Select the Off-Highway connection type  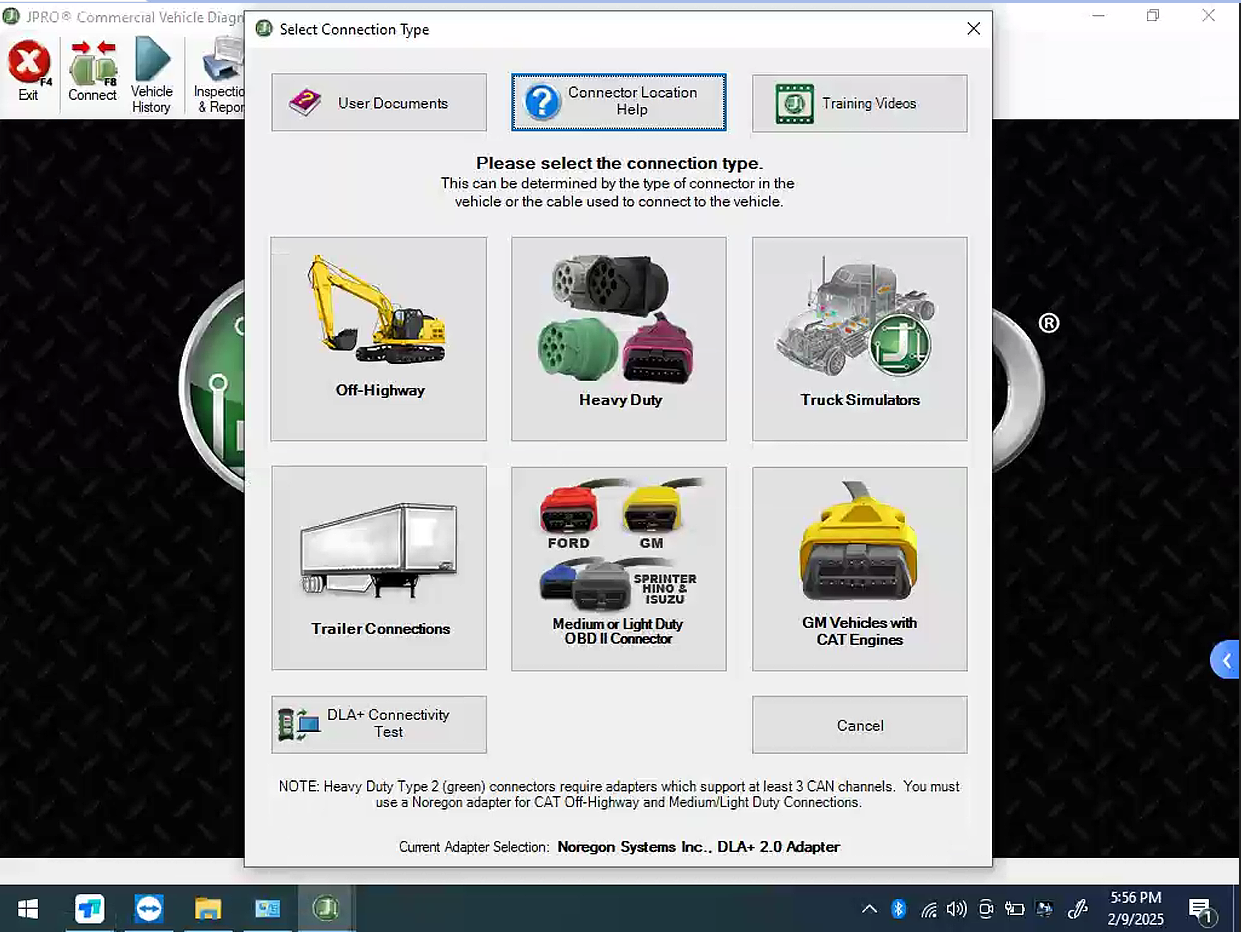click(x=378, y=338)
